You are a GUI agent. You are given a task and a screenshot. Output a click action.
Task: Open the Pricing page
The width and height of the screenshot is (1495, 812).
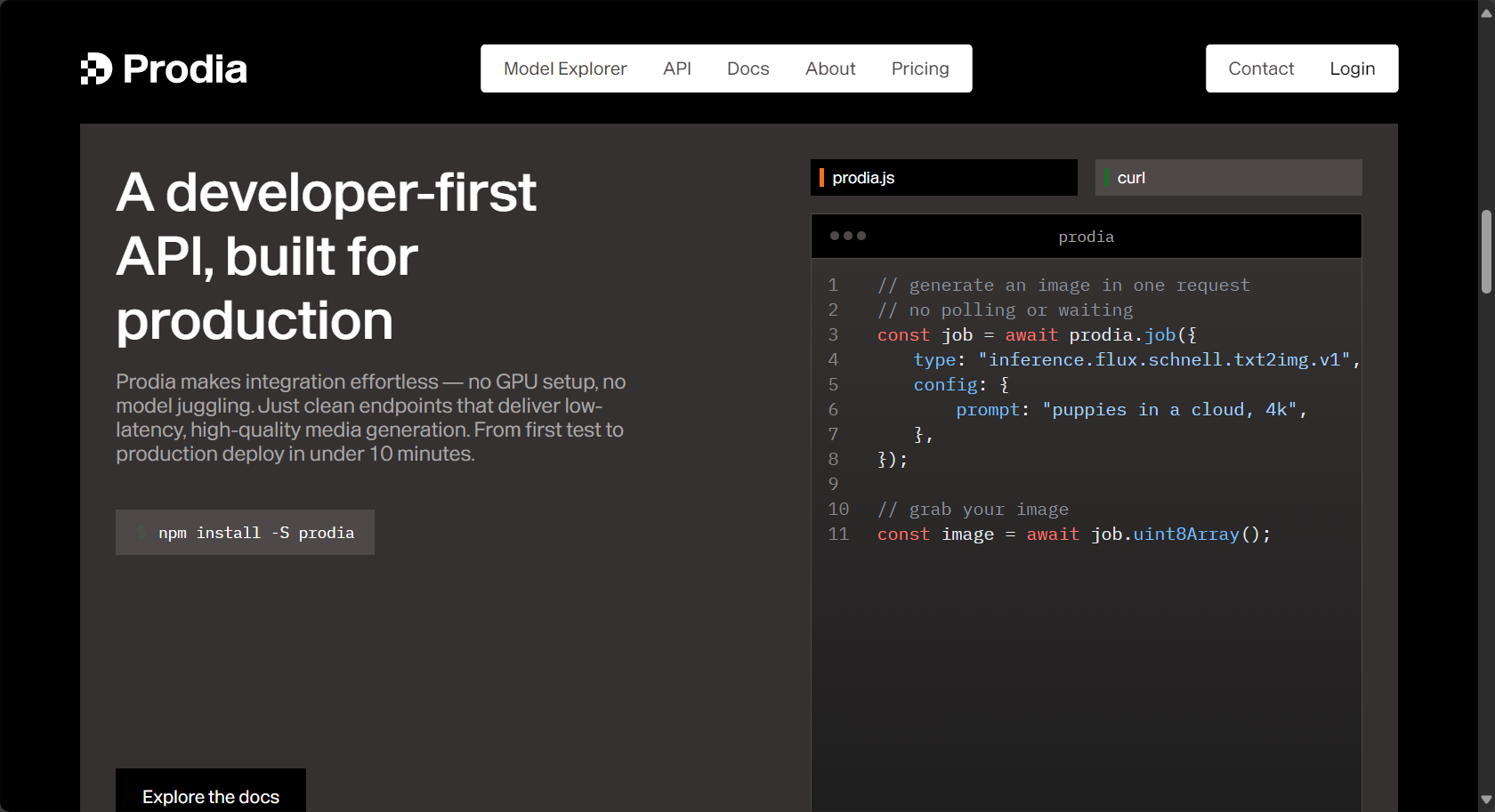point(920,68)
